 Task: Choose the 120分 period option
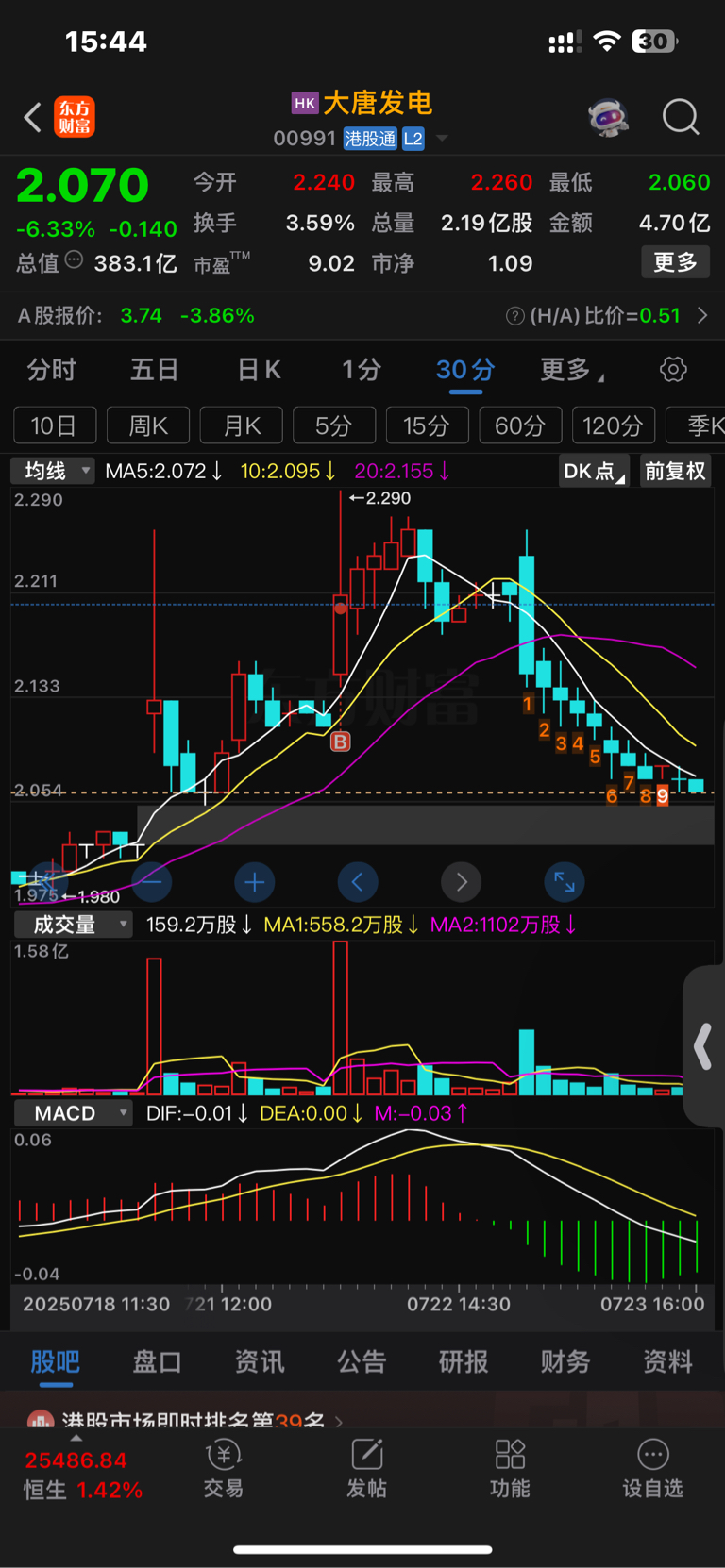coord(614,425)
